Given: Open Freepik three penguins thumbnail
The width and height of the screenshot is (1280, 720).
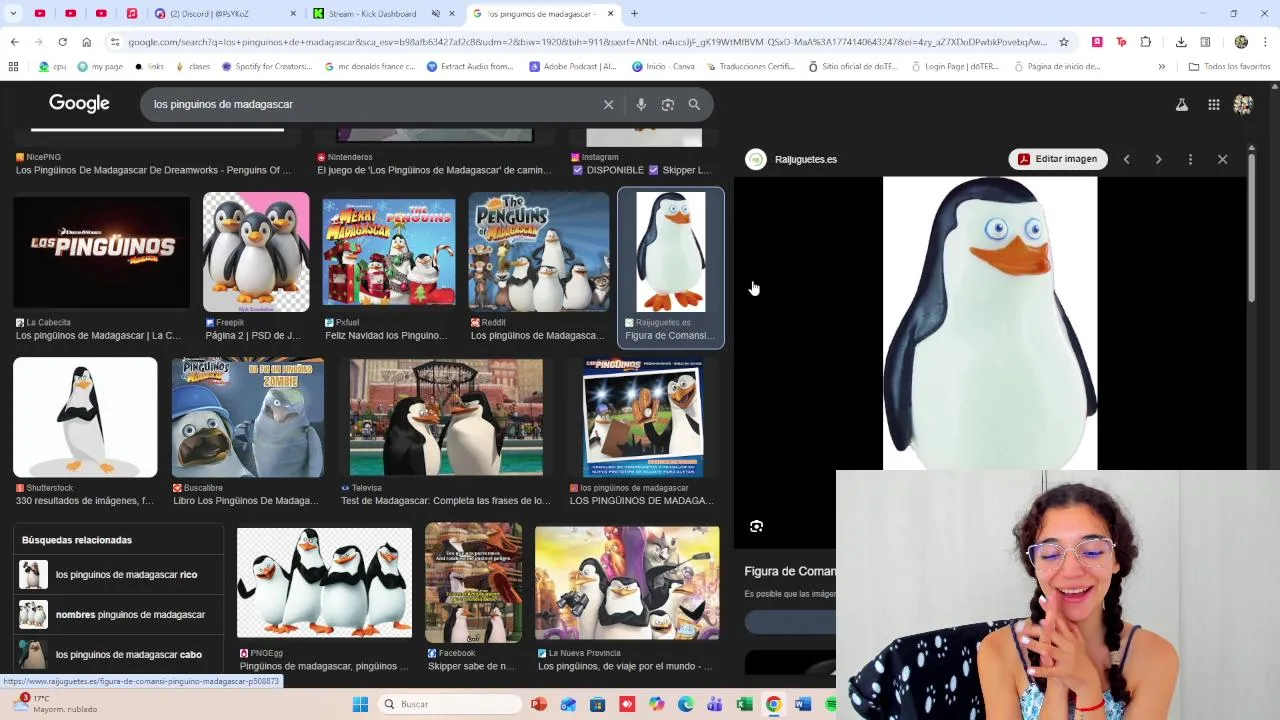Looking at the screenshot, I should click(256, 252).
